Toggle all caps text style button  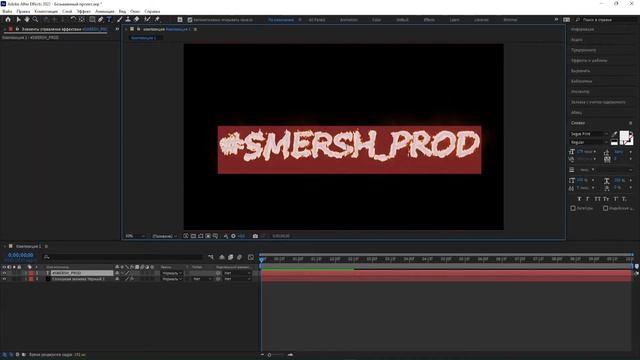coord(598,199)
